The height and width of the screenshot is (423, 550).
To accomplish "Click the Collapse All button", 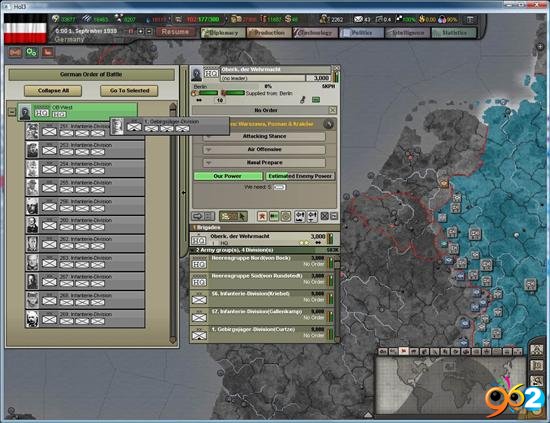I will click(x=53, y=90).
